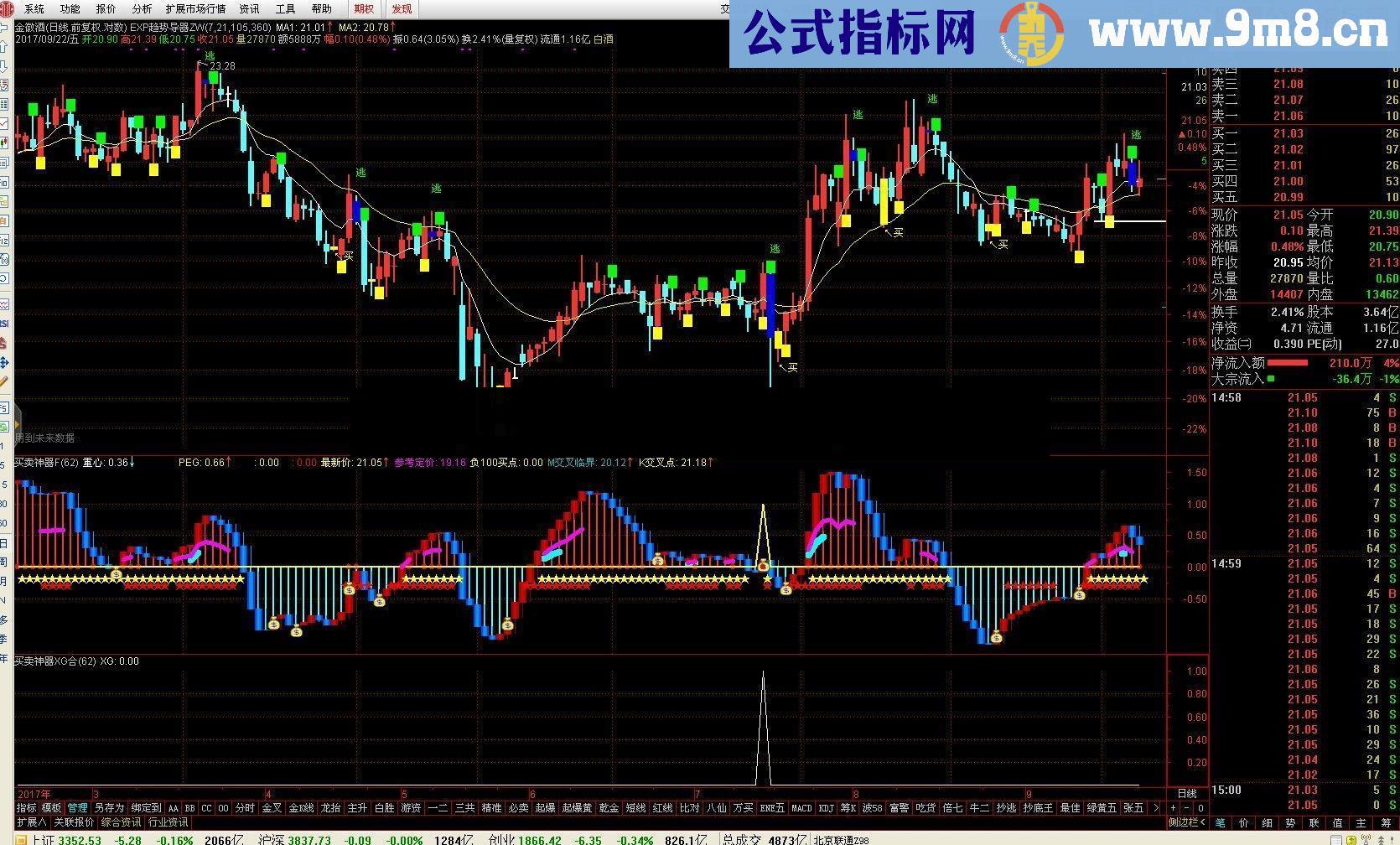The image size is (1400, 845).
Task: Open the 工具 menu in menu bar
Action: point(283,9)
